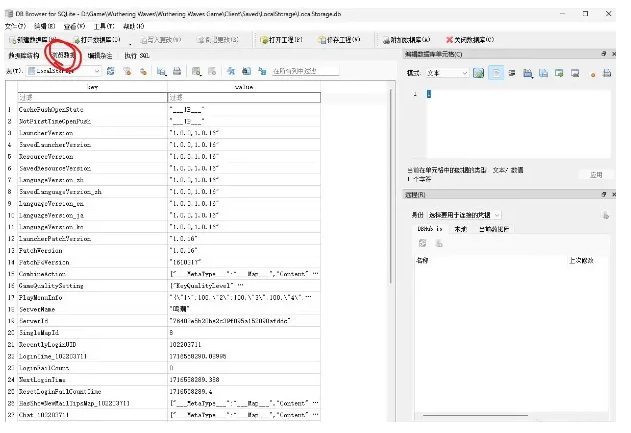Select the CachePushOpenState key cell

tap(93, 109)
